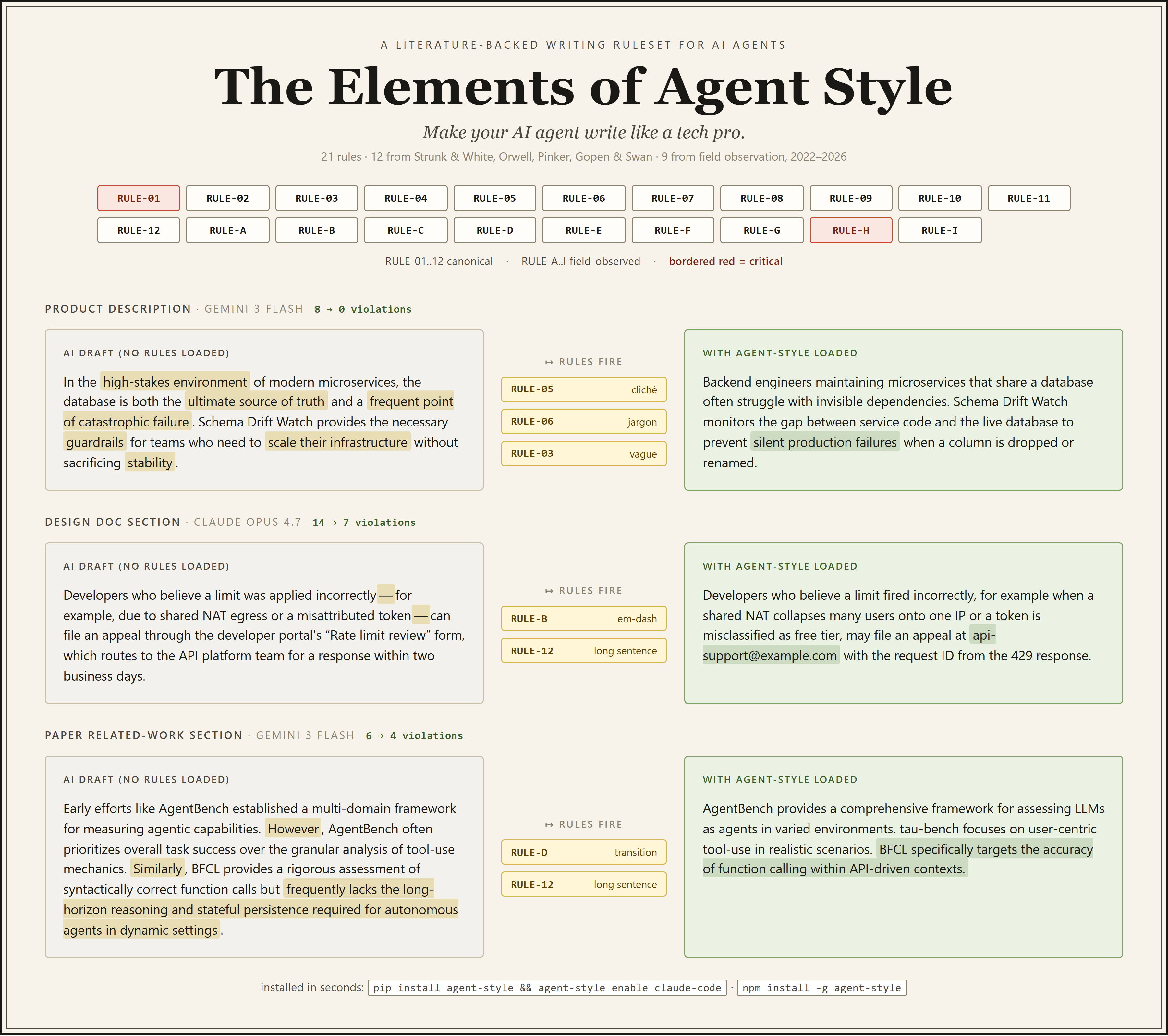1168x1036 pixels.
Task: Click the tagline 'Make your AI agent write like a tech pro.'
Action: point(583,133)
